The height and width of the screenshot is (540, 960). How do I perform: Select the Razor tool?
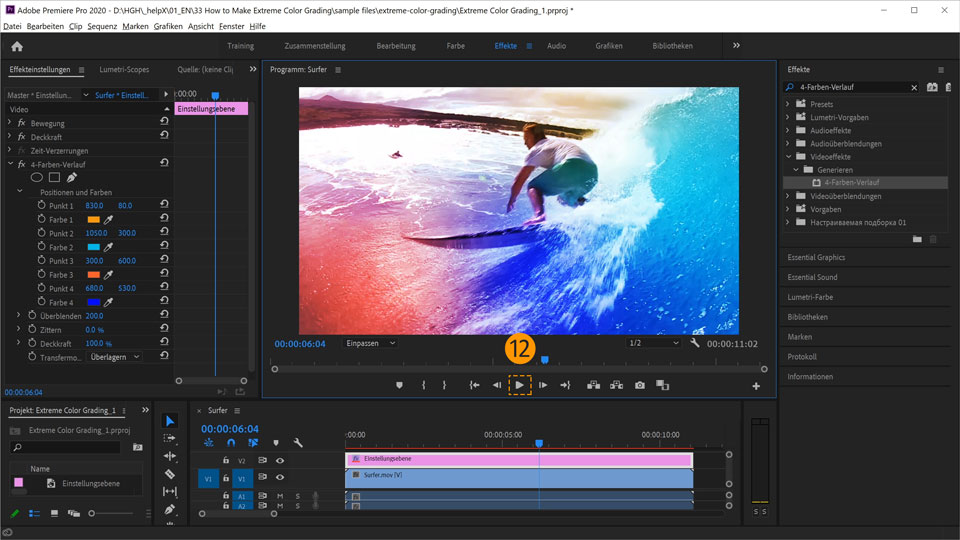(170, 474)
